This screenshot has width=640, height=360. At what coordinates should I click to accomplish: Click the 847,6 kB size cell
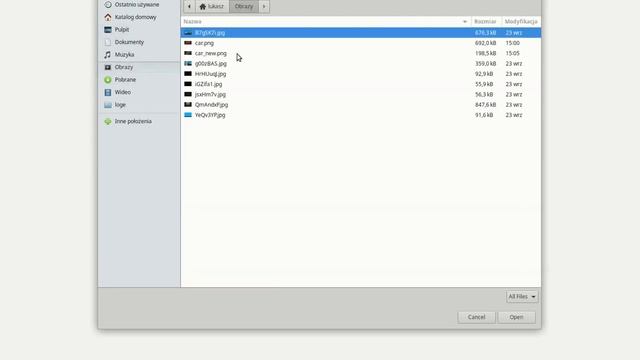point(485,104)
